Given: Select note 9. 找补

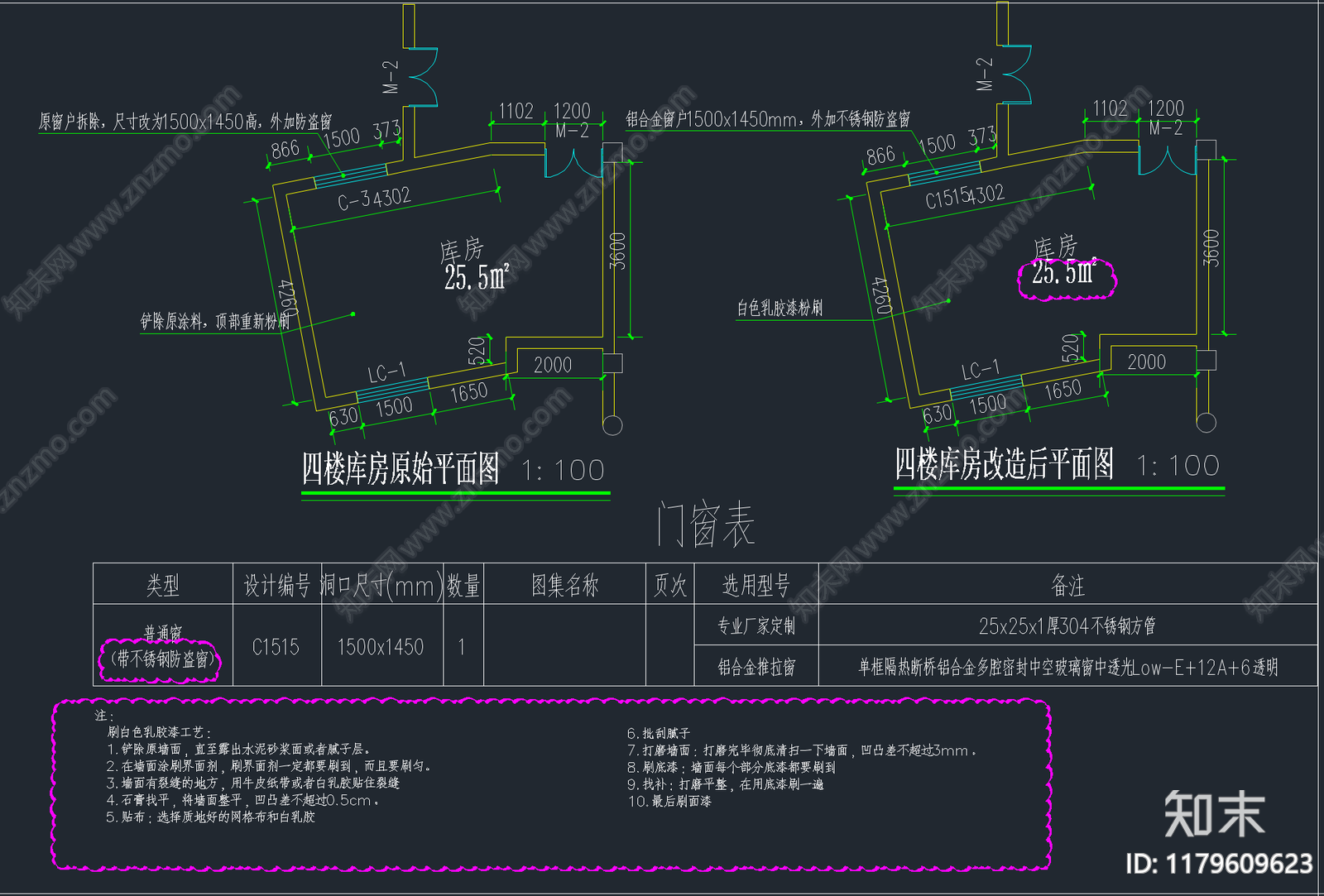Looking at the screenshot, I should (726, 784).
